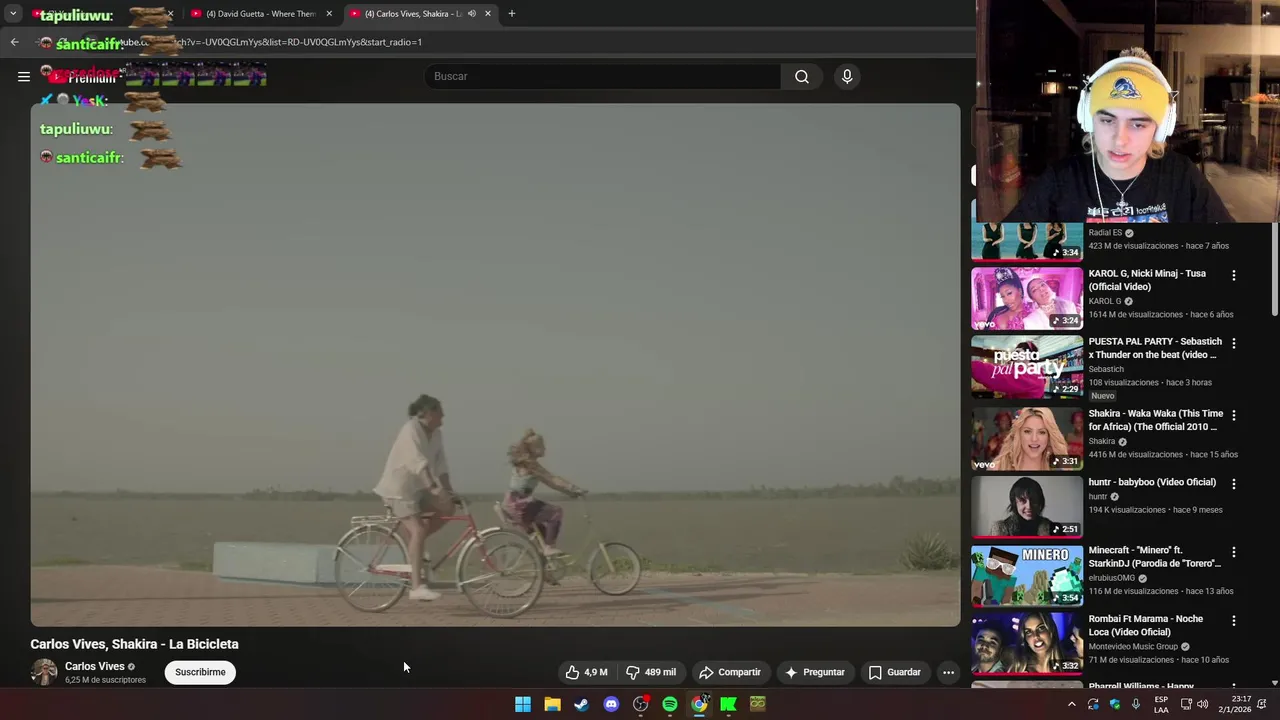Go back with browser back arrow
Viewport: 1280px width, 720px height.
point(14,42)
